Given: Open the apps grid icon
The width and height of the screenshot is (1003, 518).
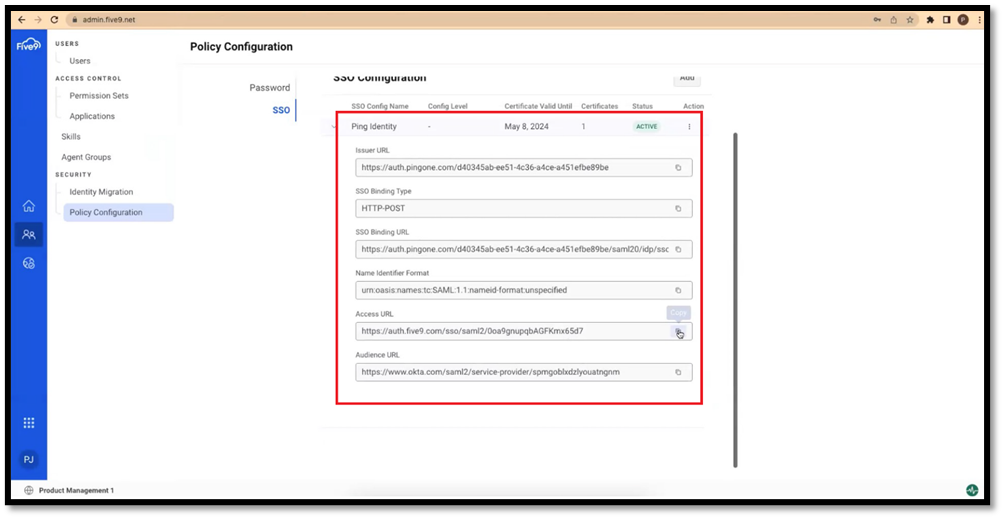Looking at the screenshot, I should pyautogui.click(x=29, y=423).
